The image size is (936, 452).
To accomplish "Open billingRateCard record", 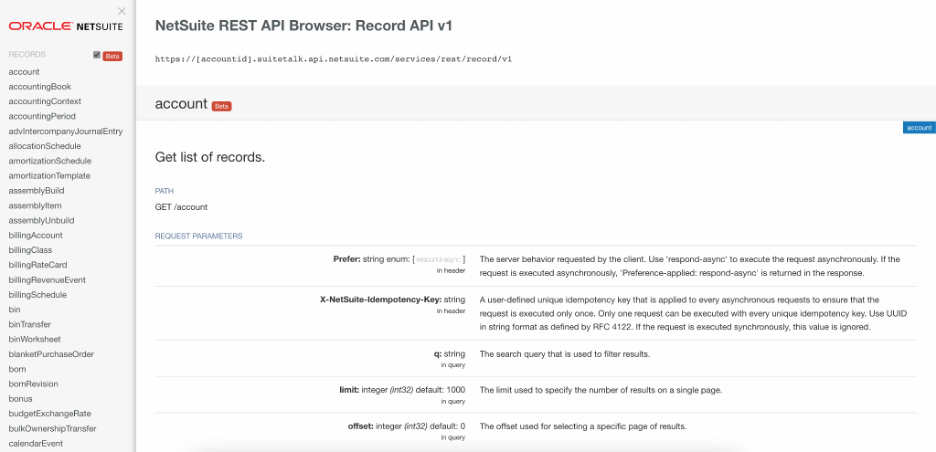I will pos(38,265).
